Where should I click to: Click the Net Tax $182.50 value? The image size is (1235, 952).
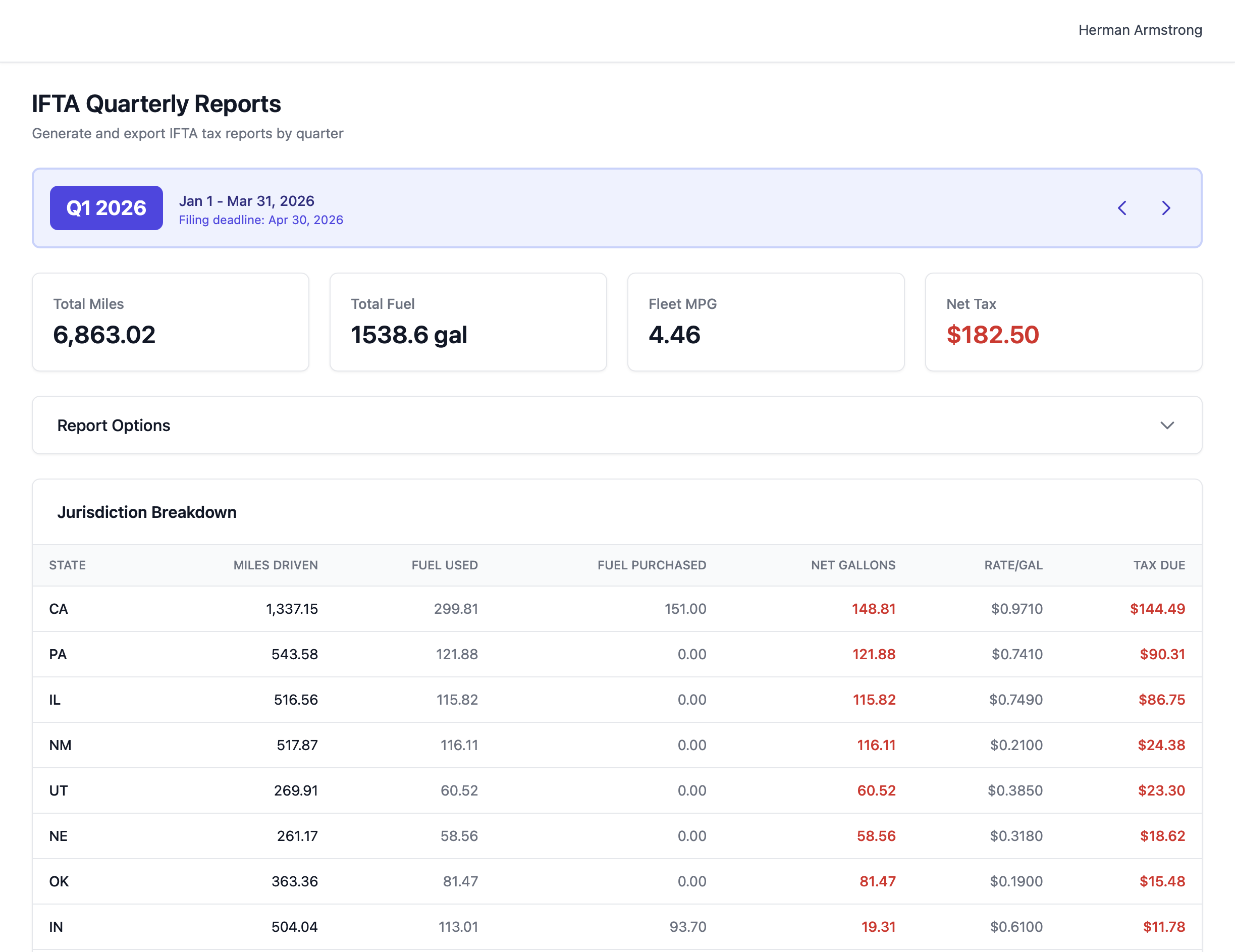(992, 335)
